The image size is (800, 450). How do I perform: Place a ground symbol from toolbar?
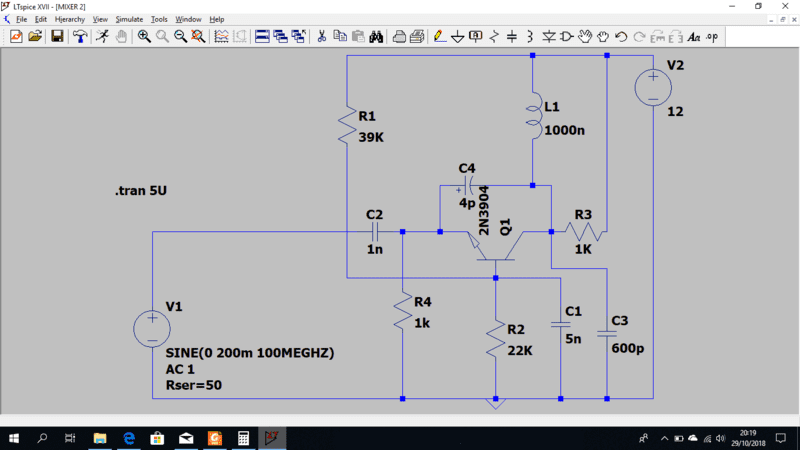[x=457, y=37]
